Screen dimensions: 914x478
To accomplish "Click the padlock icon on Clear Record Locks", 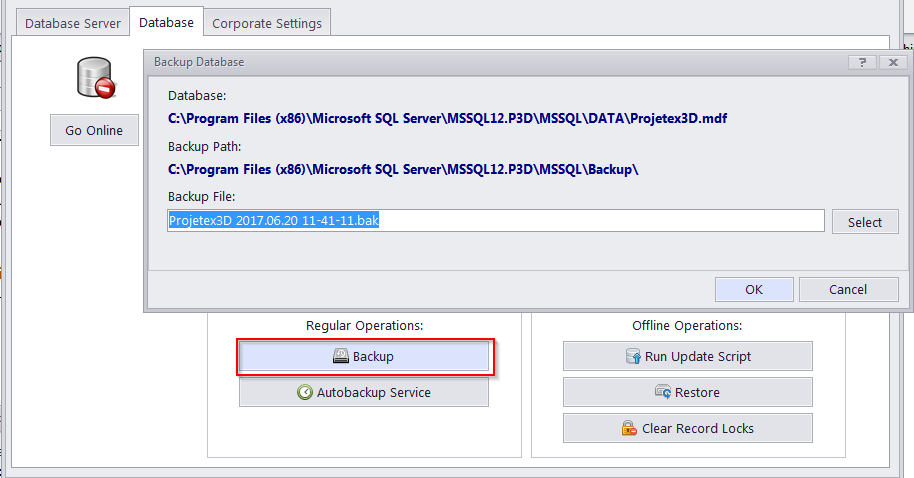I will [x=629, y=428].
